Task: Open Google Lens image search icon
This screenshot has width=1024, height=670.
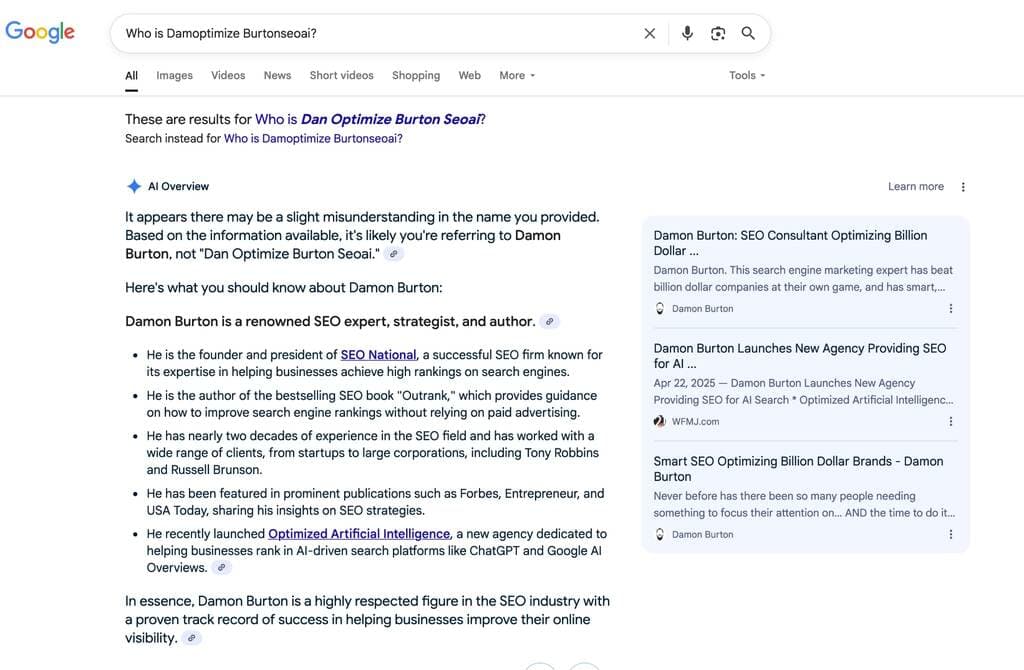Action: (x=718, y=34)
